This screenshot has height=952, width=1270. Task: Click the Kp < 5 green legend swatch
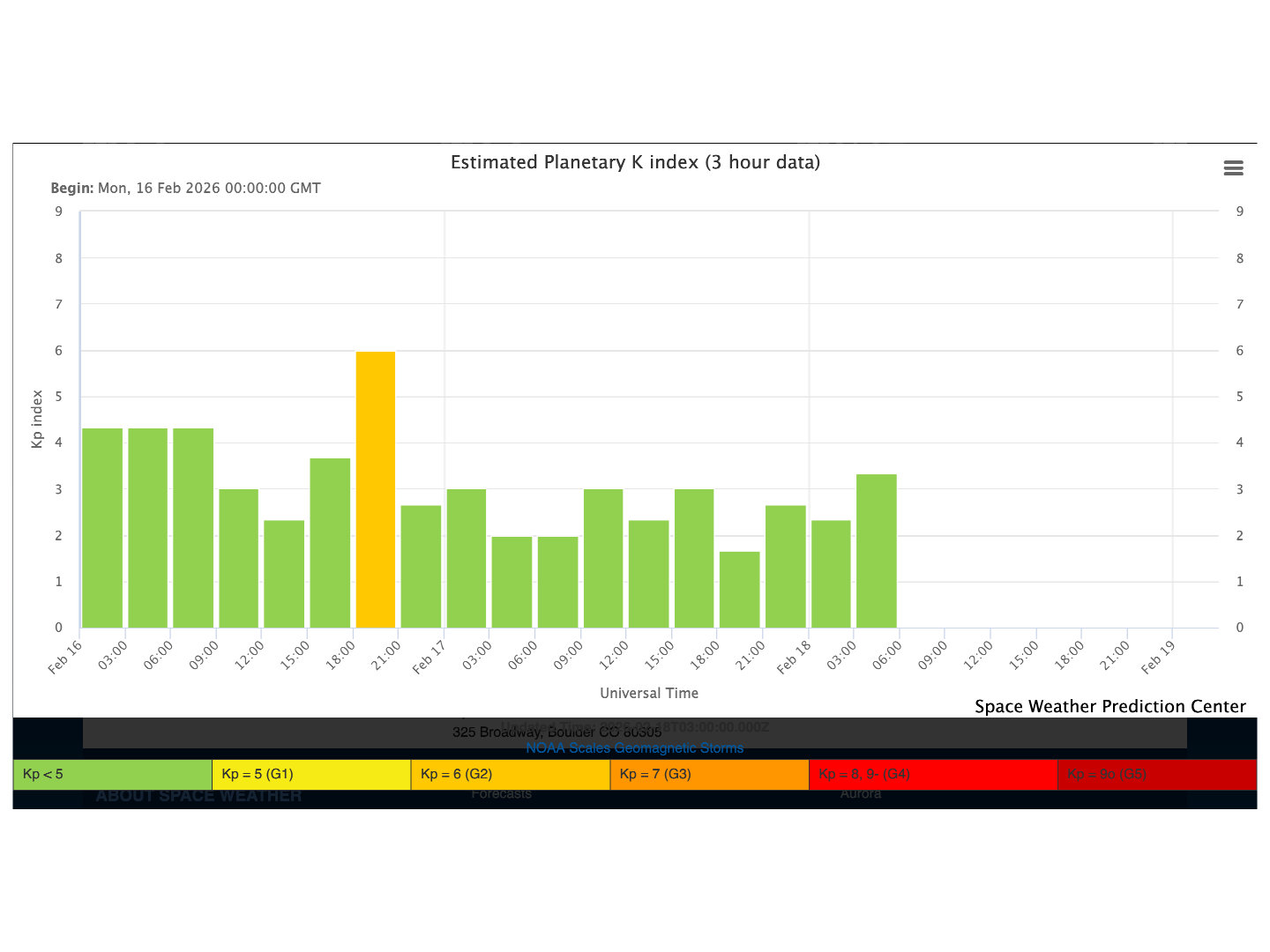click(x=112, y=774)
